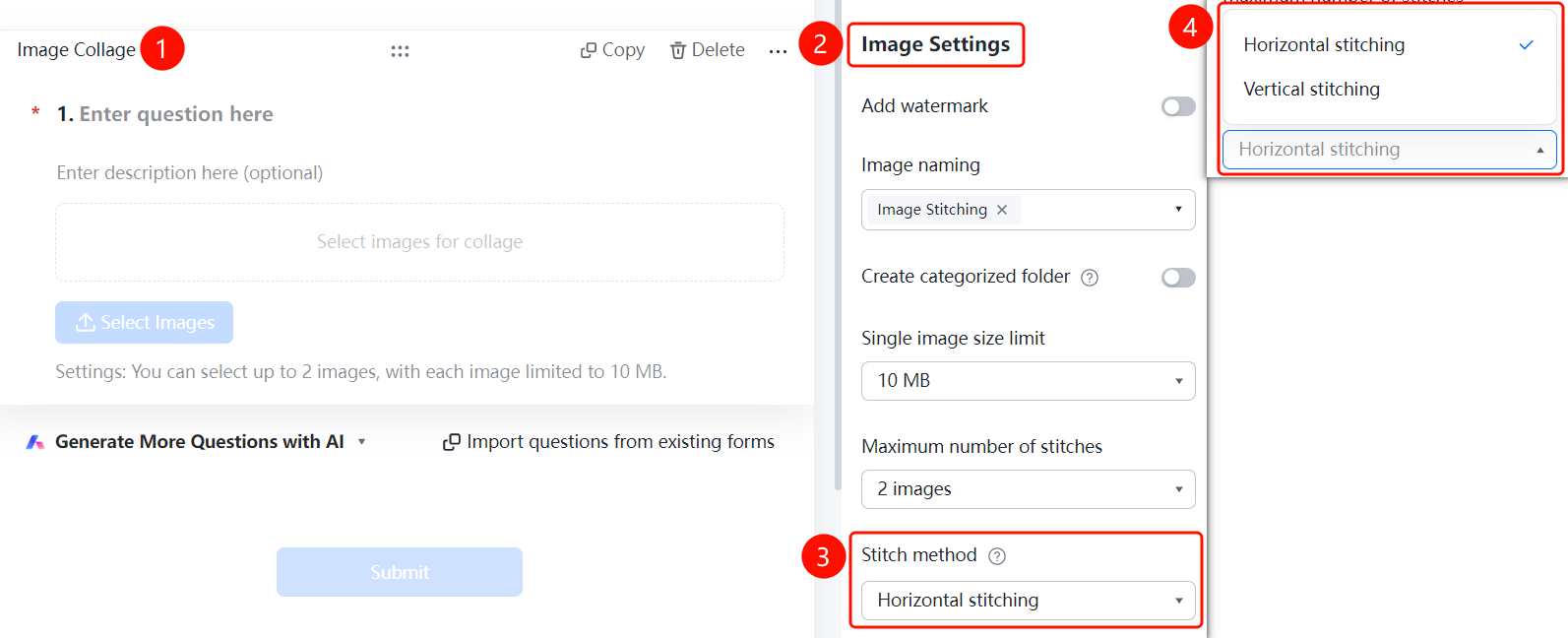The height and width of the screenshot is (638, 1568).
Task: Expand the Generate More Questions arrow
Action: (362, 442)
